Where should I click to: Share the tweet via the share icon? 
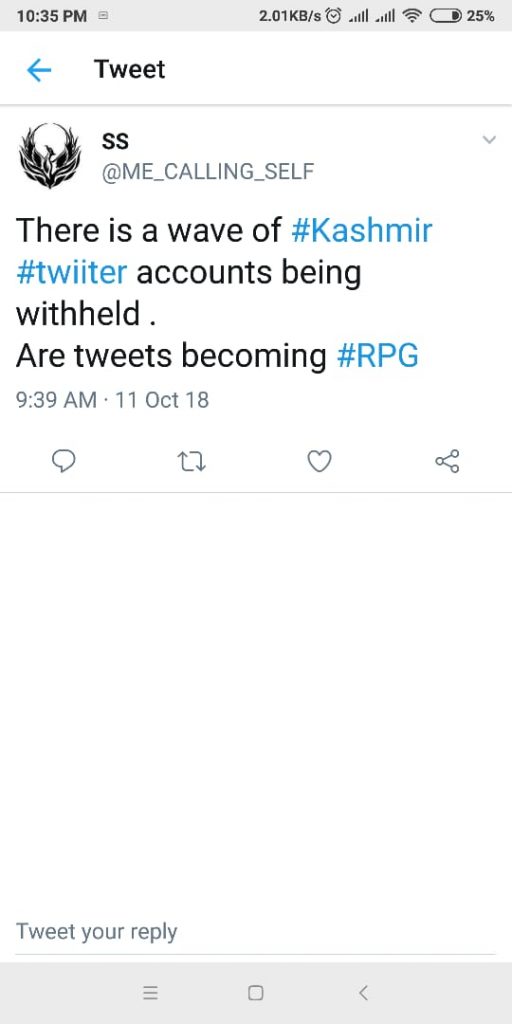447,461
